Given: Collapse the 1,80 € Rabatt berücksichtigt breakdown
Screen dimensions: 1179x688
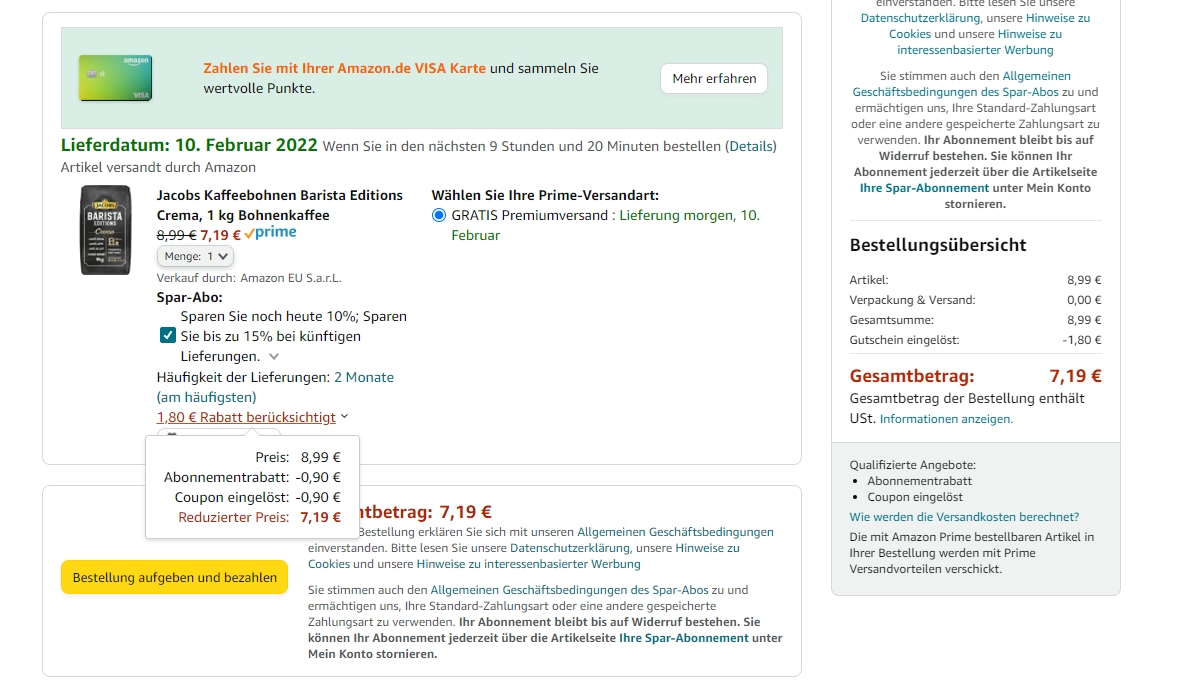Looking at the screenshot, I should click(x=252, y=417).
